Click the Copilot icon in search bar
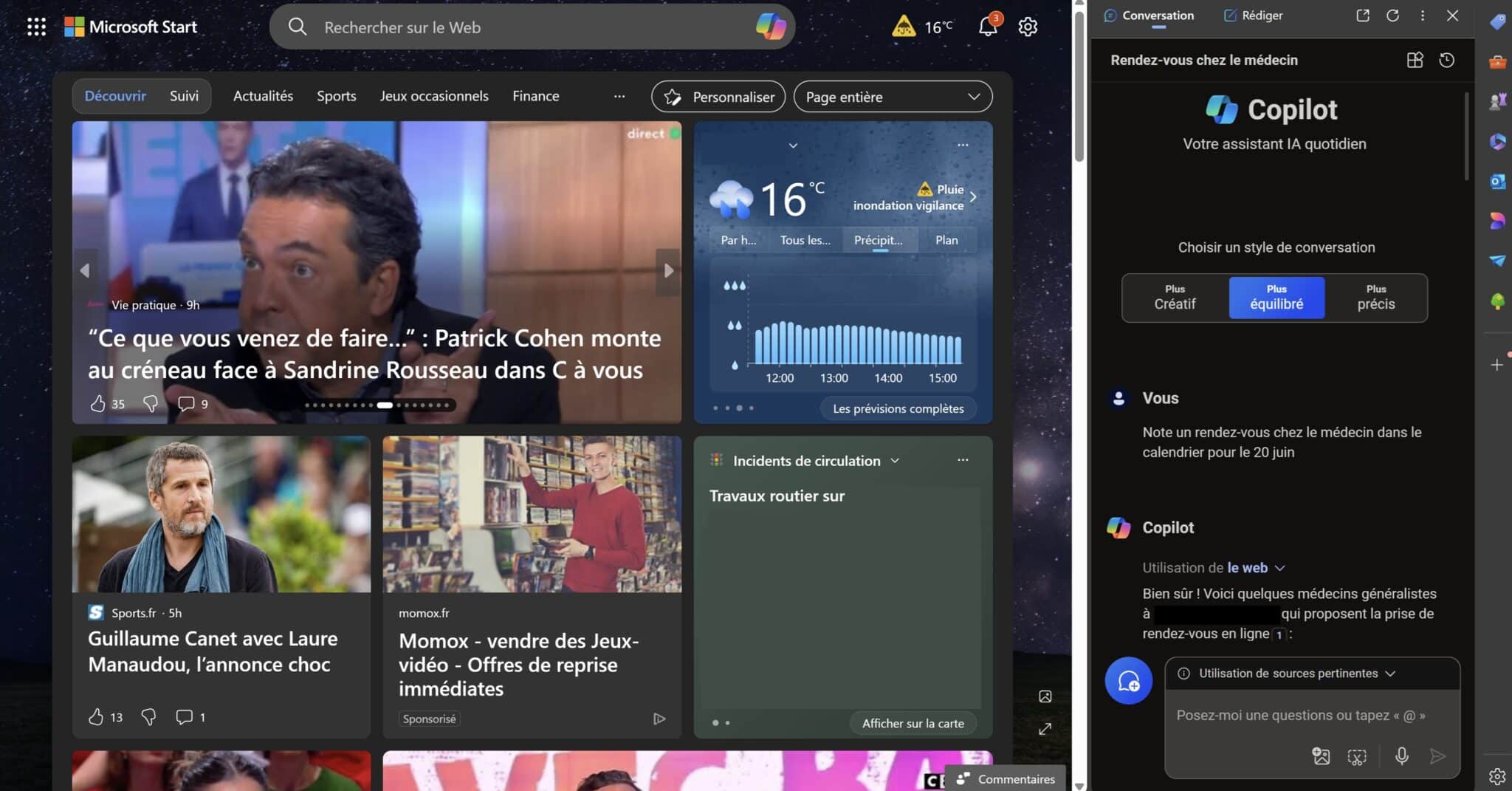 pos(771,27)
